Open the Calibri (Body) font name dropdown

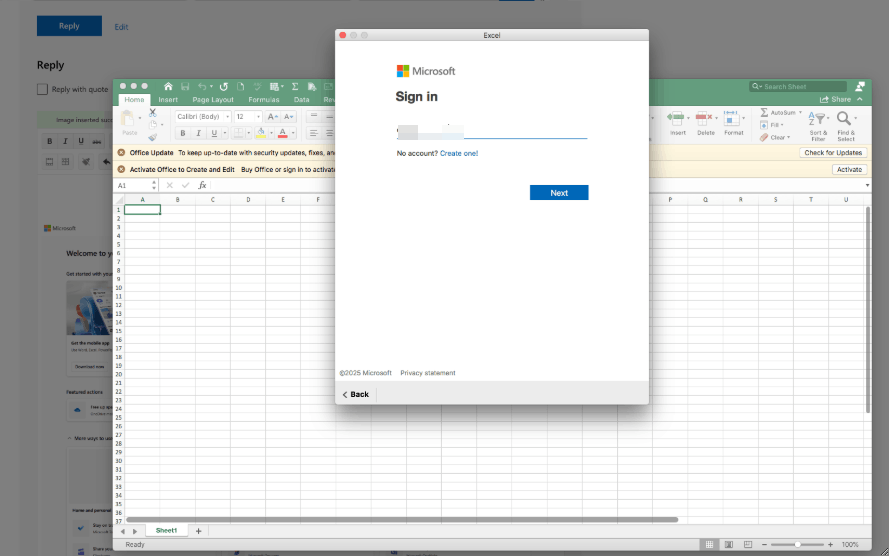227,117
